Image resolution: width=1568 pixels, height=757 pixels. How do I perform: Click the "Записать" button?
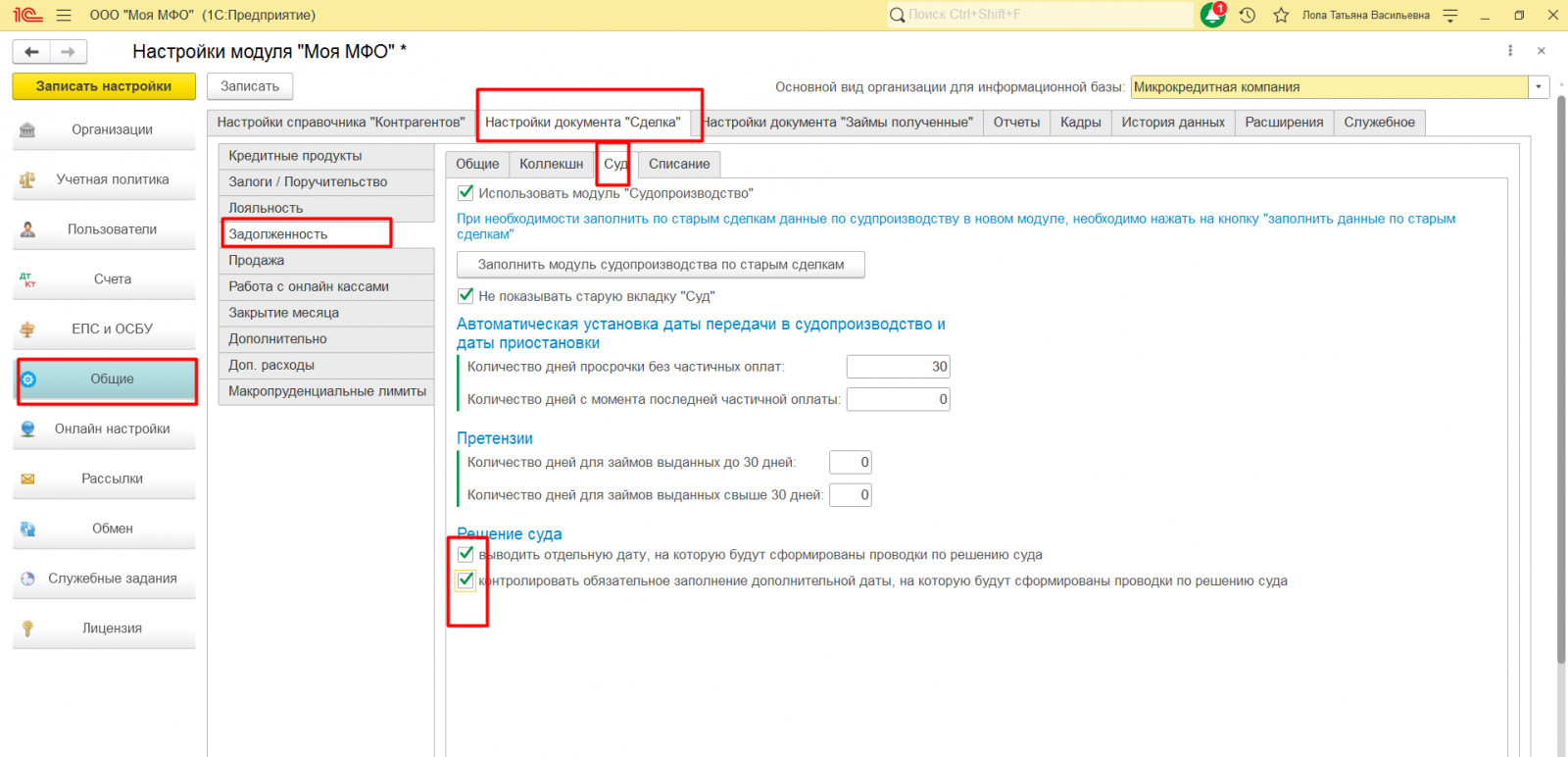coord(250,86)
